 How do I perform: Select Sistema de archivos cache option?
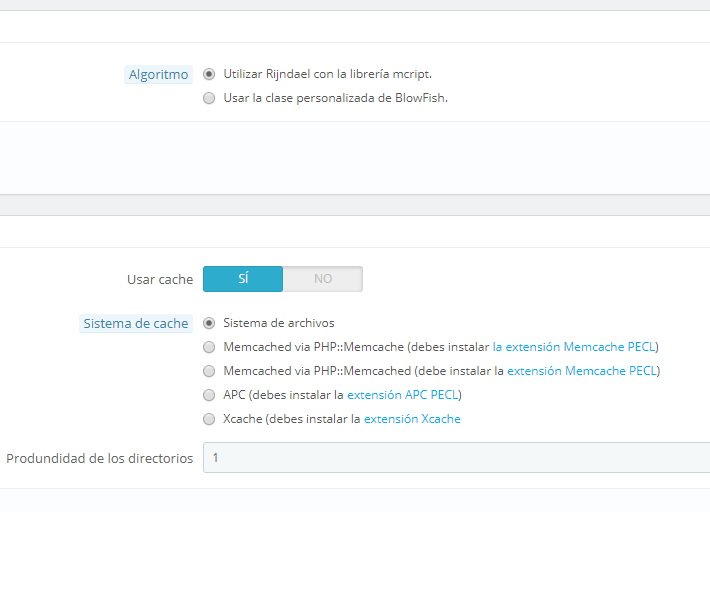tap(209, 323)
